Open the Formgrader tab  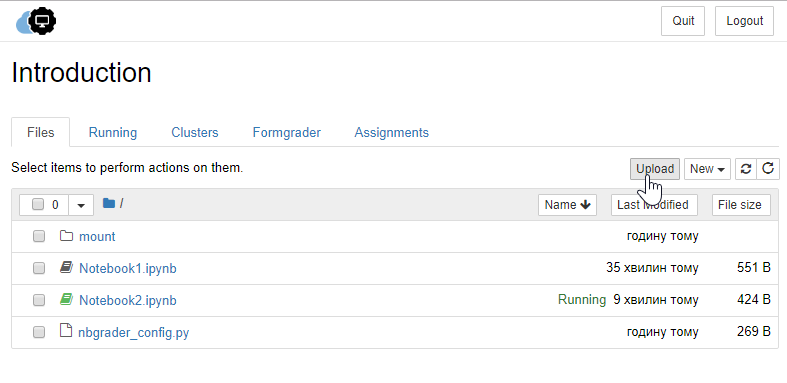(x=287, y=133)
